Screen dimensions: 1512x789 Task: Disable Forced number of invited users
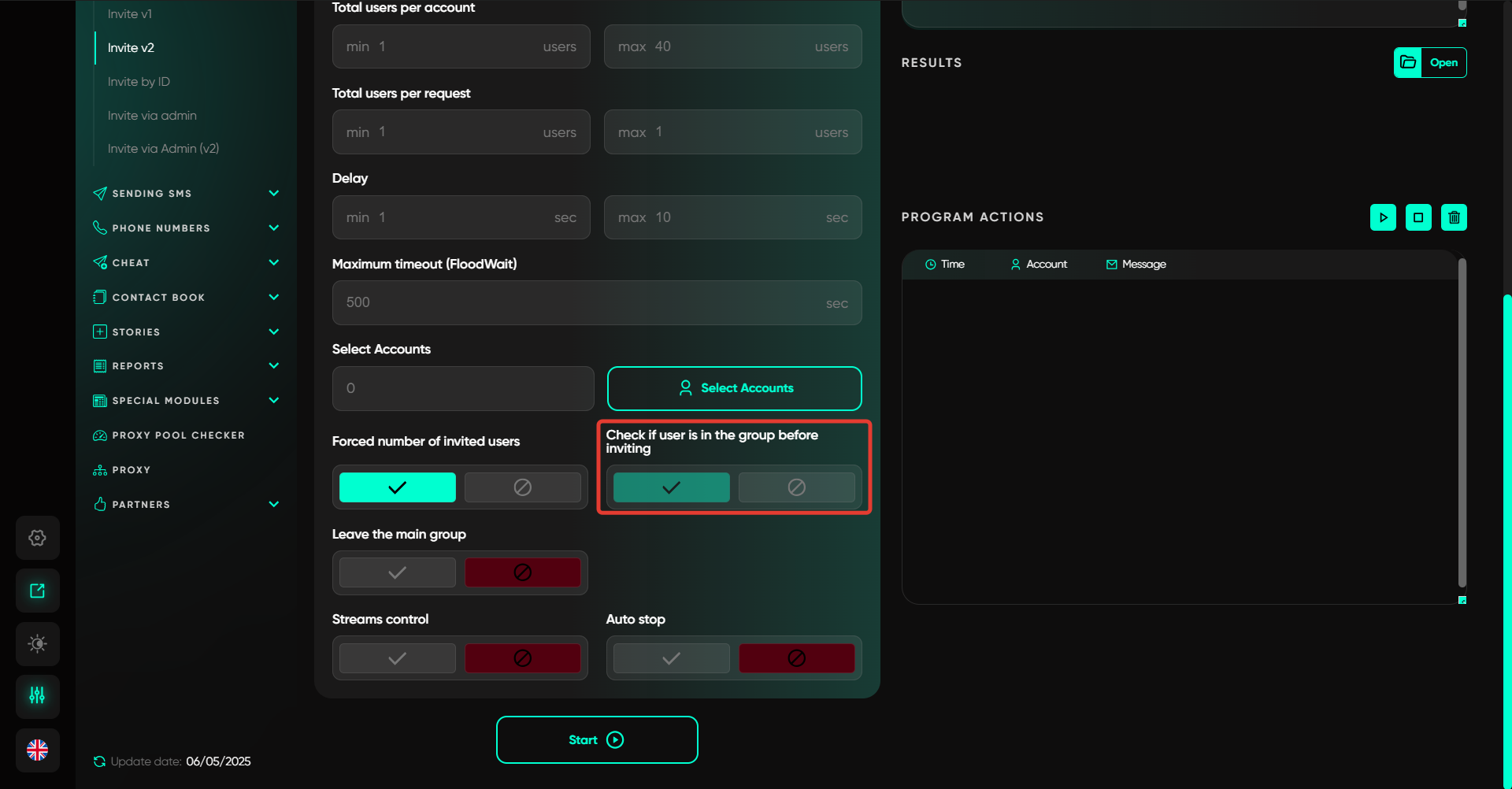coord(522,487)
